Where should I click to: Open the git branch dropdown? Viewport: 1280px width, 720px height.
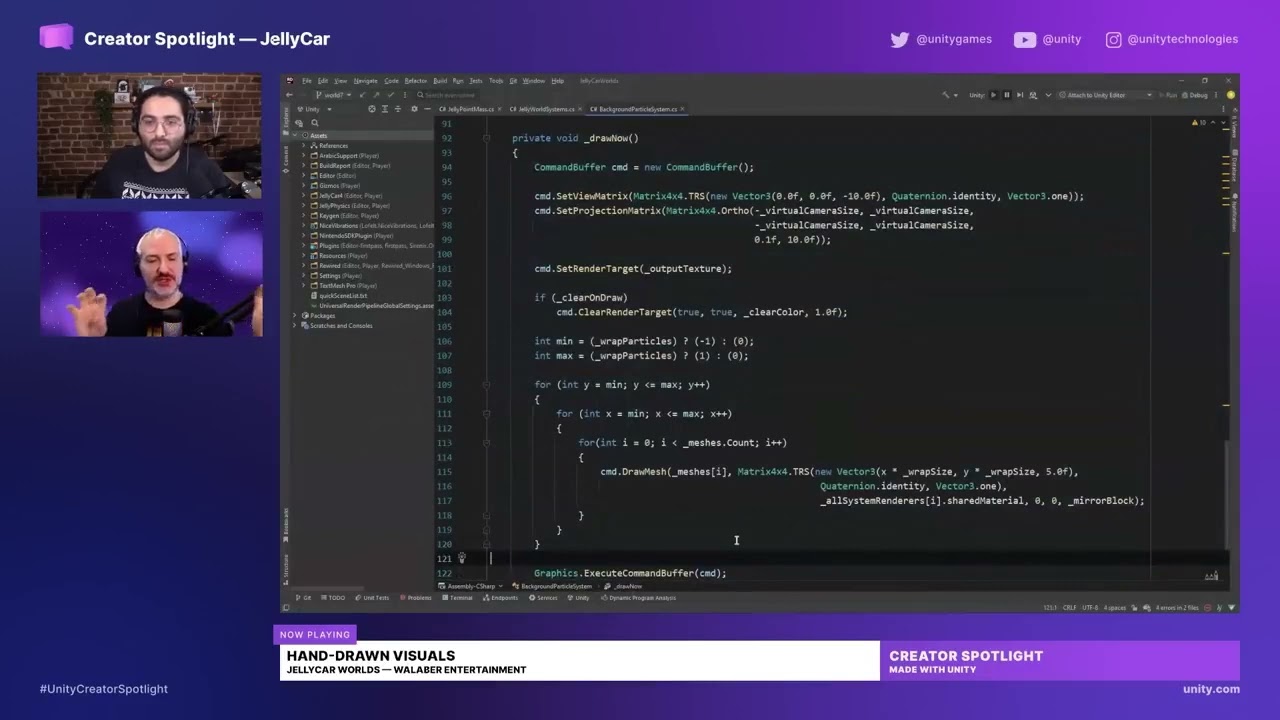pos(333,95)
